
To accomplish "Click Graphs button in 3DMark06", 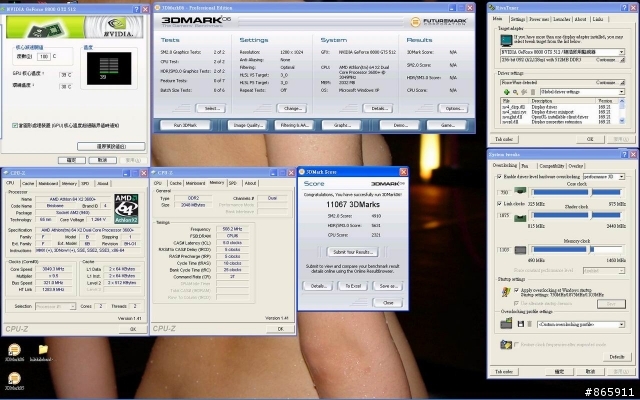I will point(342,125).
